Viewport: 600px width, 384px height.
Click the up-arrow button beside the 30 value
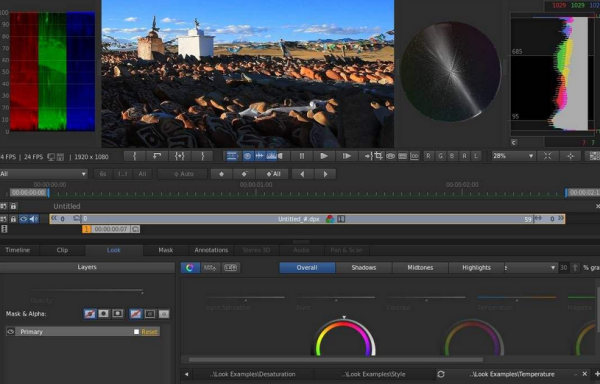pyautogui.click(x=575, y=268)
